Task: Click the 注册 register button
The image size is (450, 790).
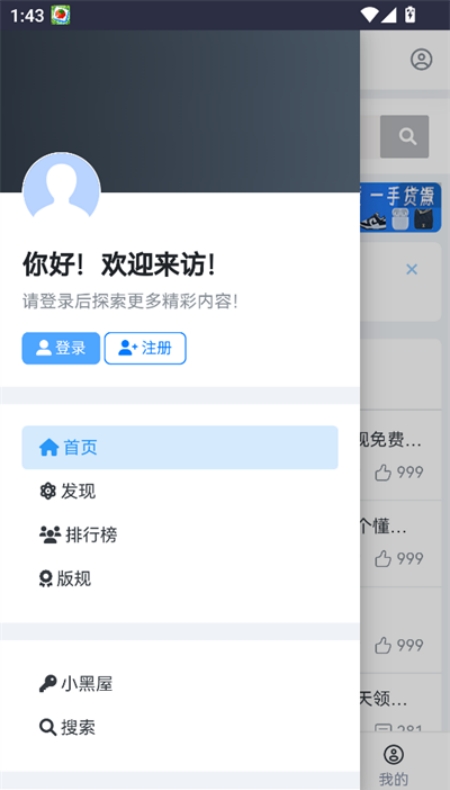Action: [145, 348]
